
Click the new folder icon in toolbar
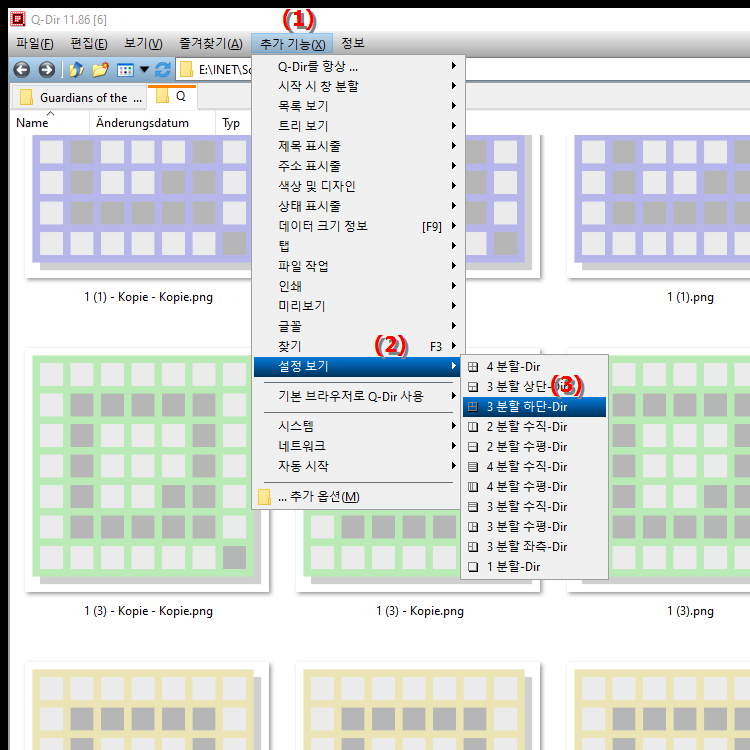click(100, 70)
